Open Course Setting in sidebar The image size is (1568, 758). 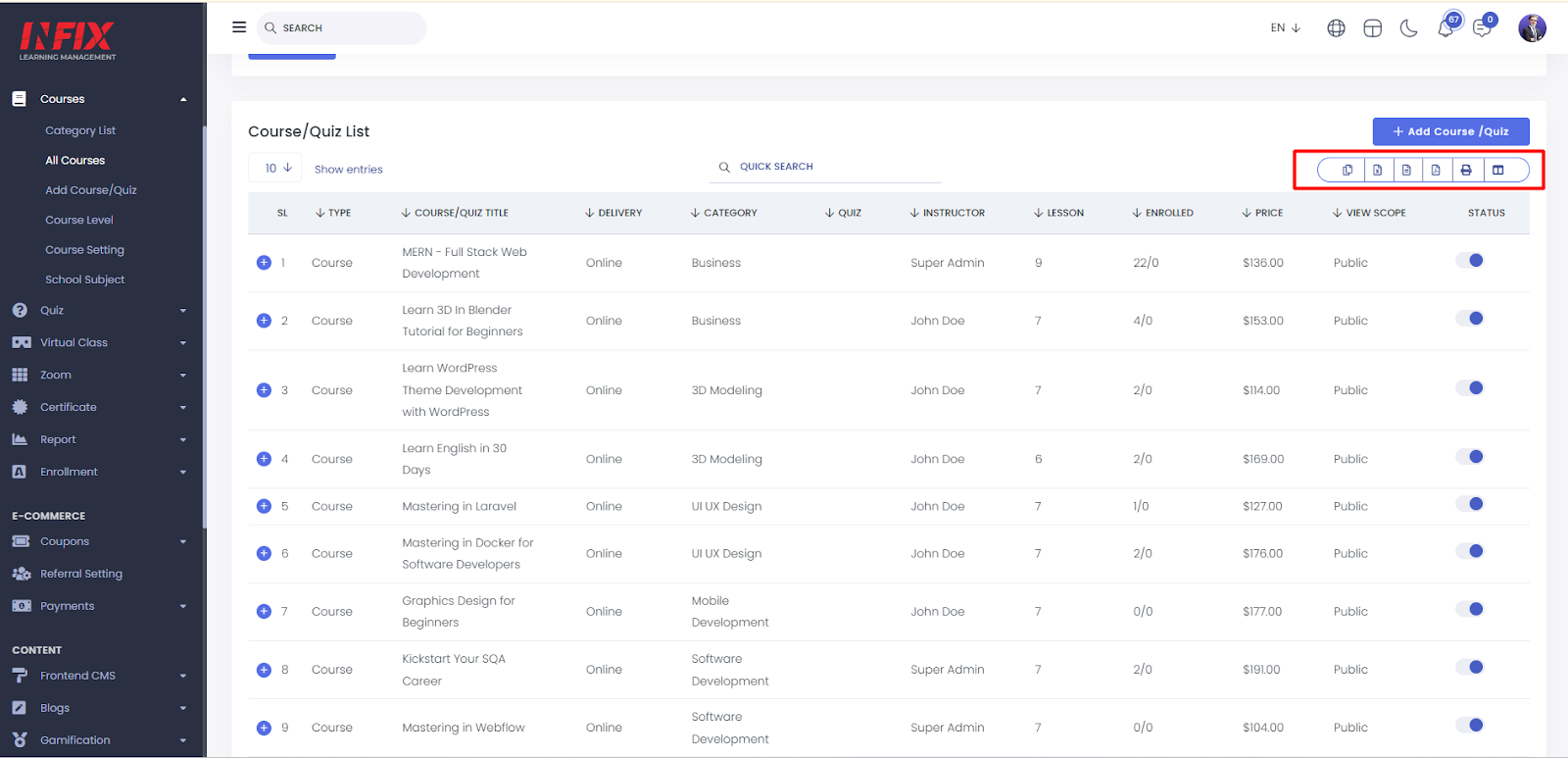[84, 250]
